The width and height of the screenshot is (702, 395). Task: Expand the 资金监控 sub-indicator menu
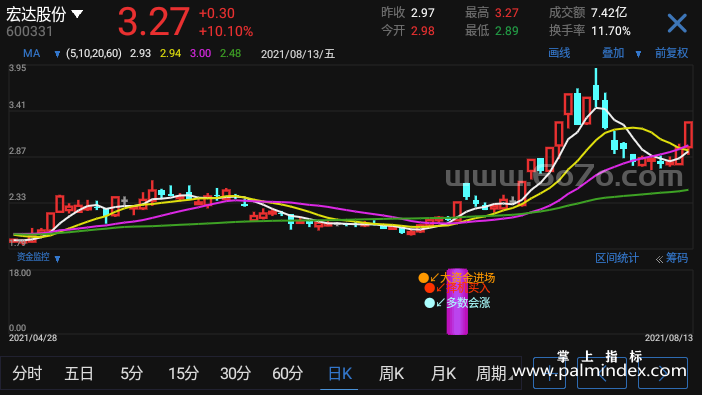point(57,258)
